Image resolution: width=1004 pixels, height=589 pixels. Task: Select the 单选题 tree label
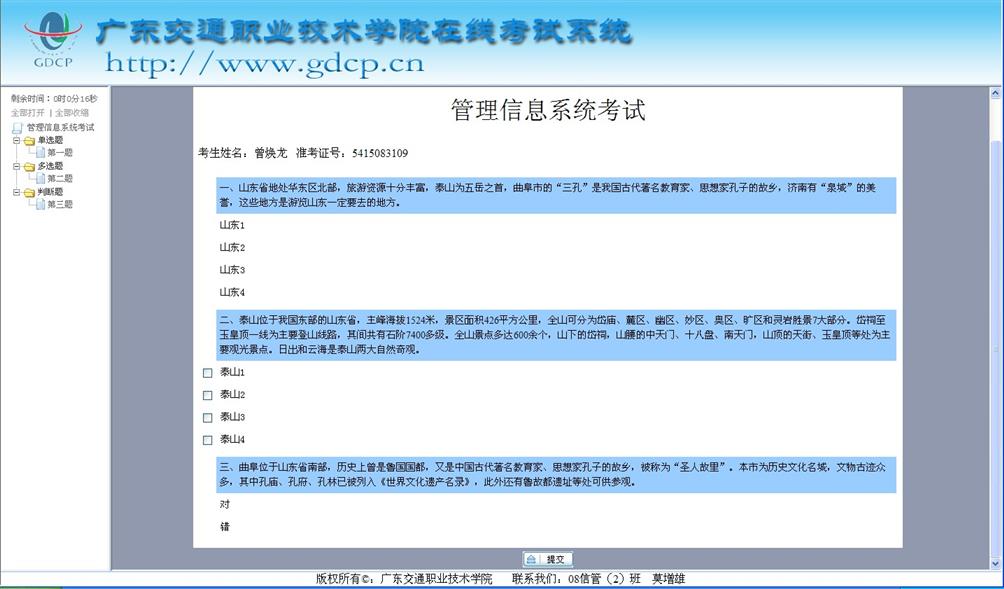click(51, 140)
